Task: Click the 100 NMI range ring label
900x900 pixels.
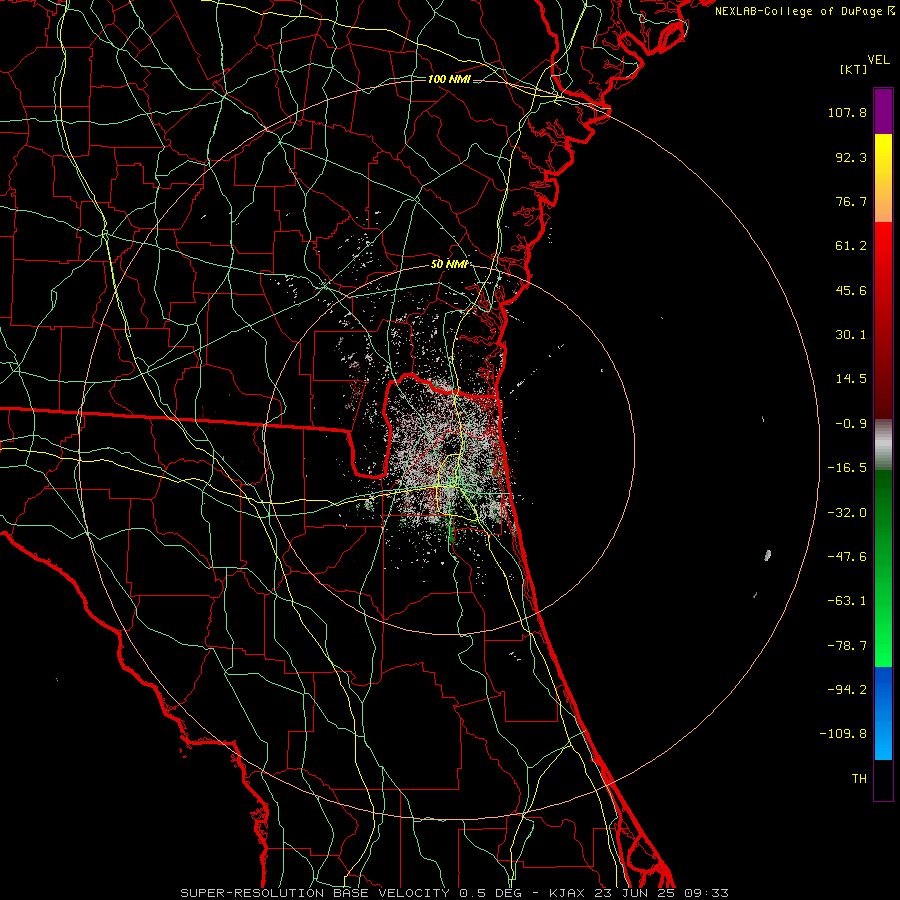Action: tap(449, 79)
